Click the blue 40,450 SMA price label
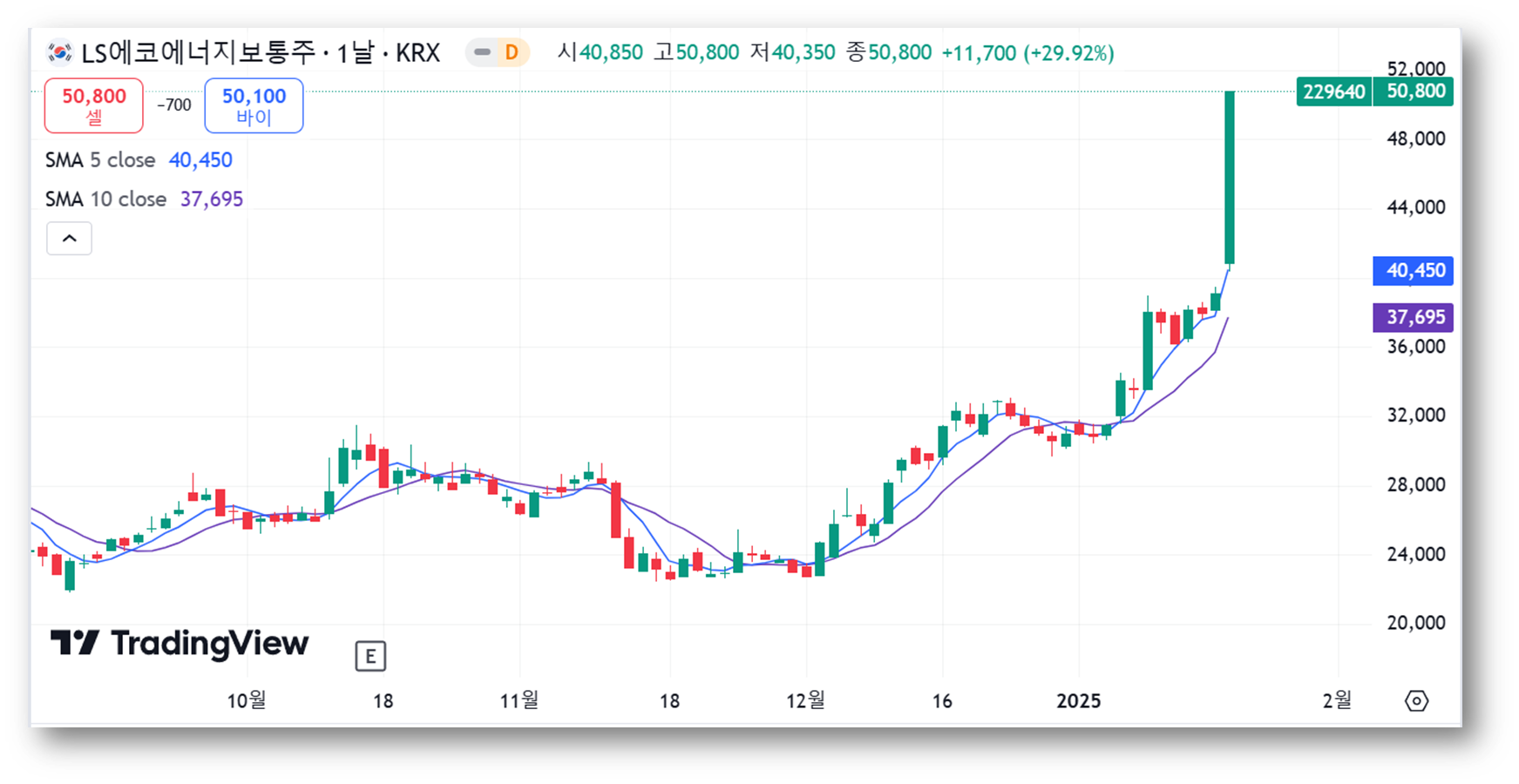Image resolution: width=1519 pixels, height=784 pixels. (1414, 271)
